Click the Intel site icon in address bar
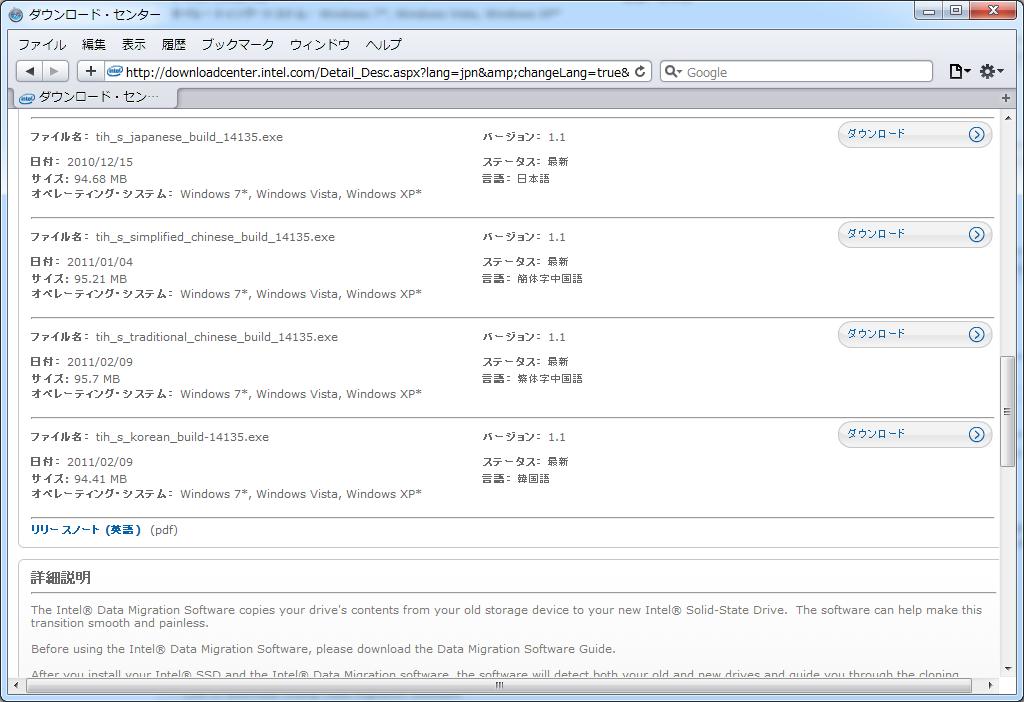 pyautogui.click(x=115, y=71)
